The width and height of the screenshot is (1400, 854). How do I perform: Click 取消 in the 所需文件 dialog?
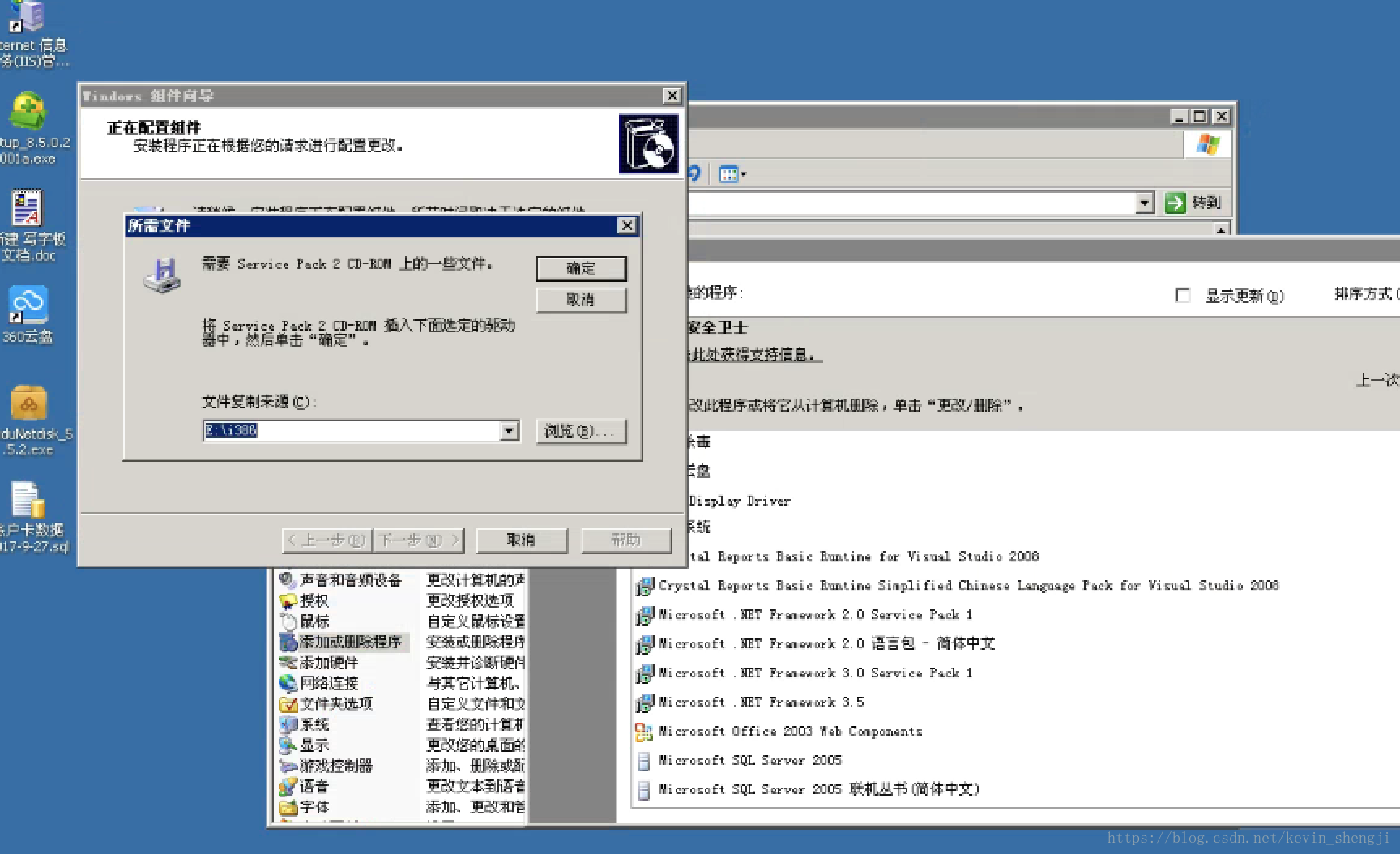[x=581, y=300]
